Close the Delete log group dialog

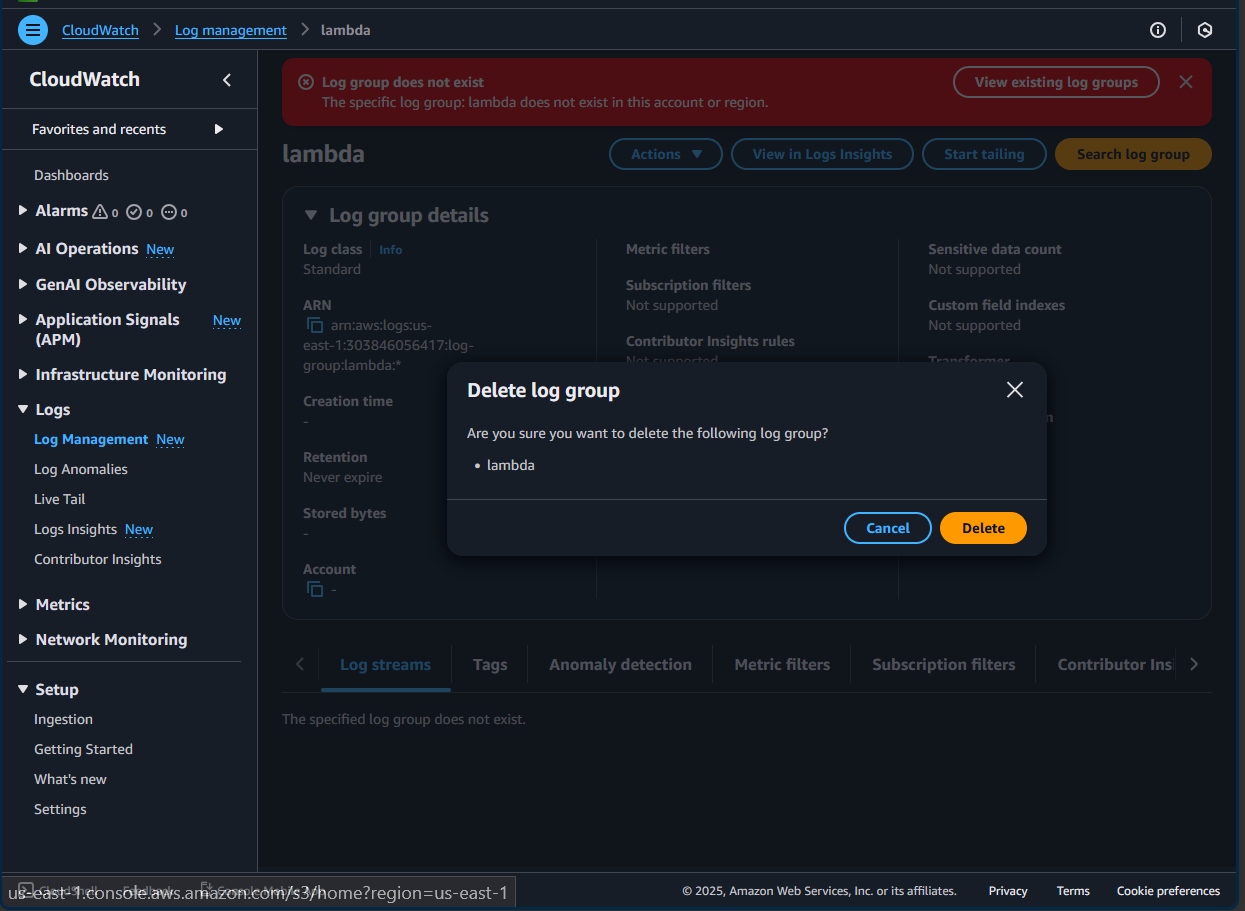click(1014, 390)
